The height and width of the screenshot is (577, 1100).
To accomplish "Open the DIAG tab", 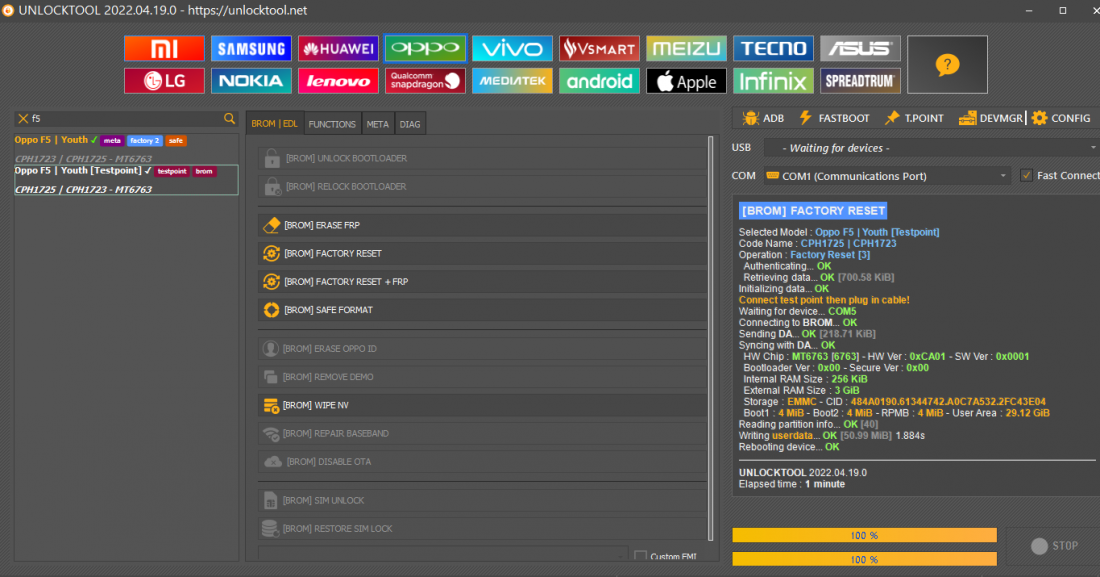I will coord(410,124).
